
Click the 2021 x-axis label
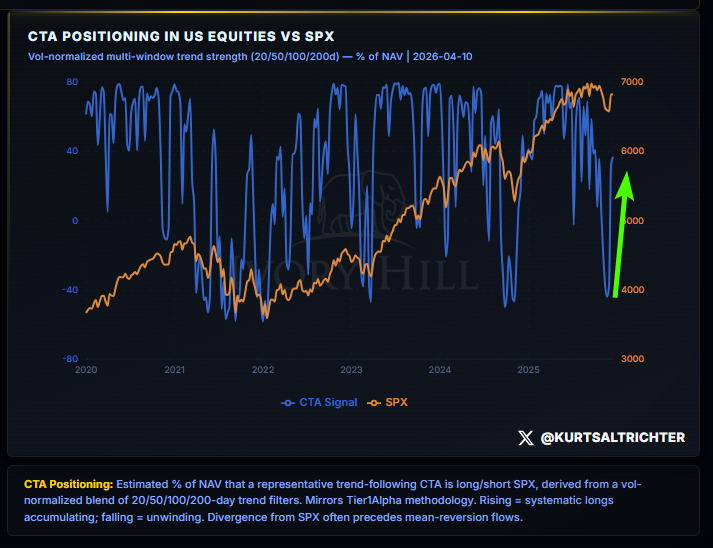175,370
